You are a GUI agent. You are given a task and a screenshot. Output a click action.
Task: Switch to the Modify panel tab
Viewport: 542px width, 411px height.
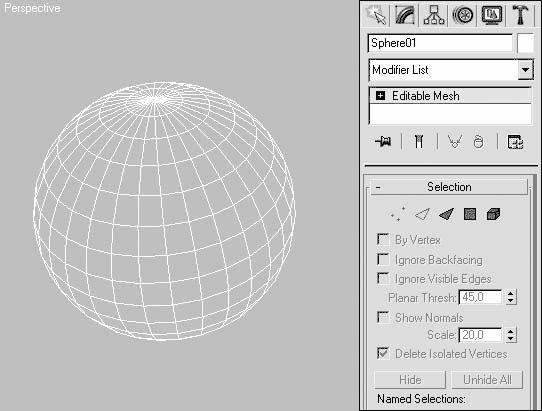tap(405, 15)
